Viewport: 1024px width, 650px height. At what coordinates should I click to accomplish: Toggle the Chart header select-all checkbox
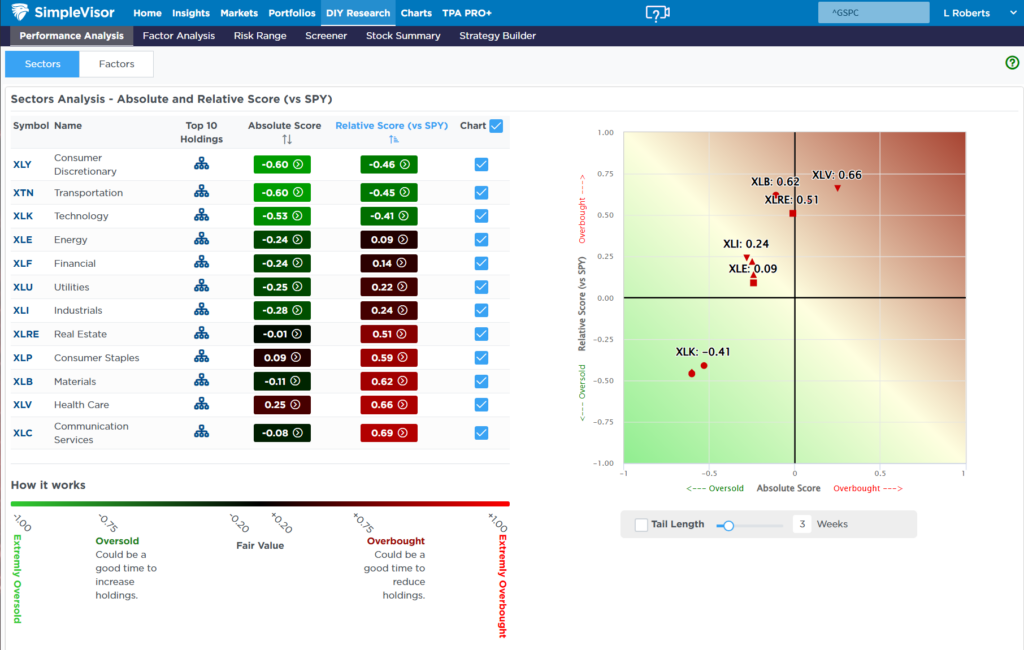(x=496, y=126)
